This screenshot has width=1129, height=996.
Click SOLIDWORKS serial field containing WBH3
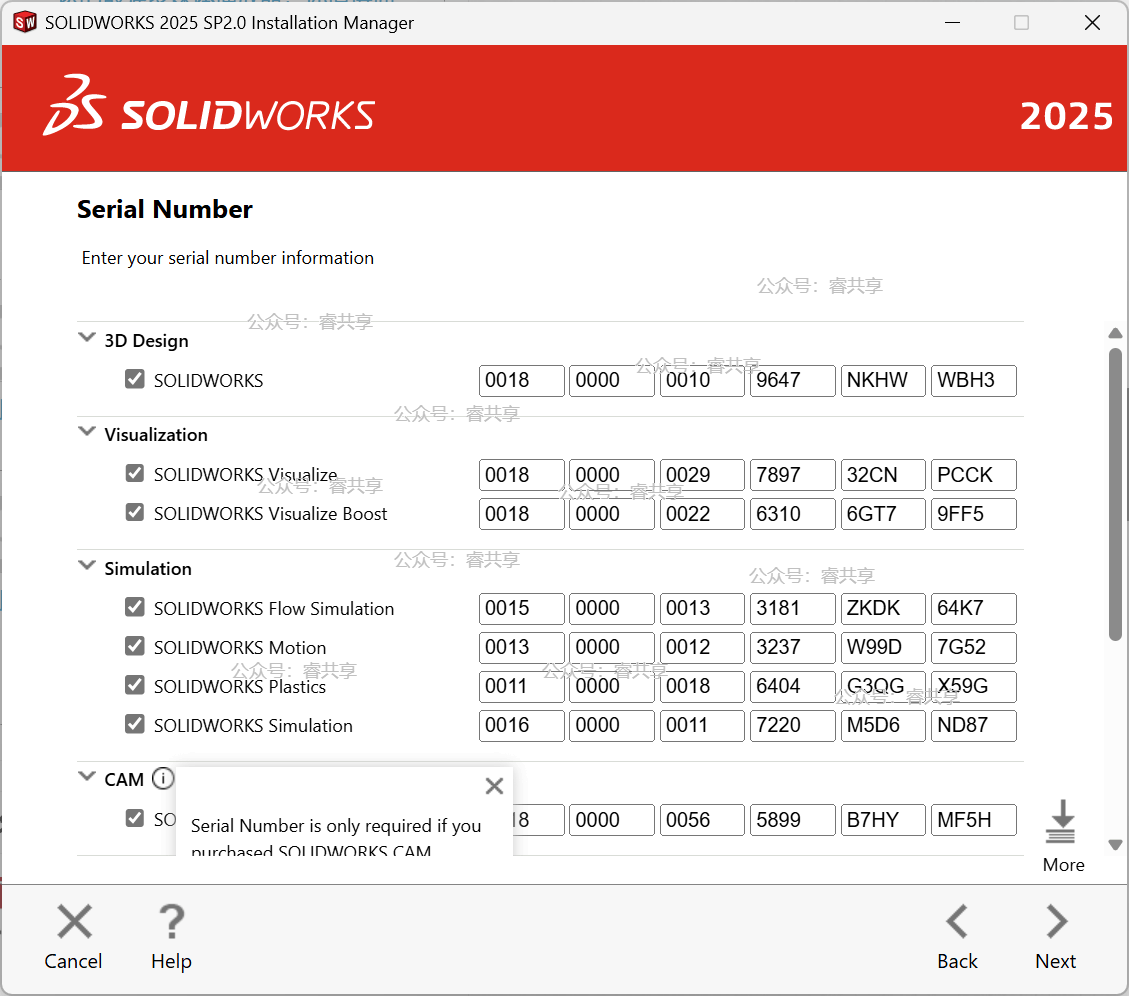(x=973, y=381)
